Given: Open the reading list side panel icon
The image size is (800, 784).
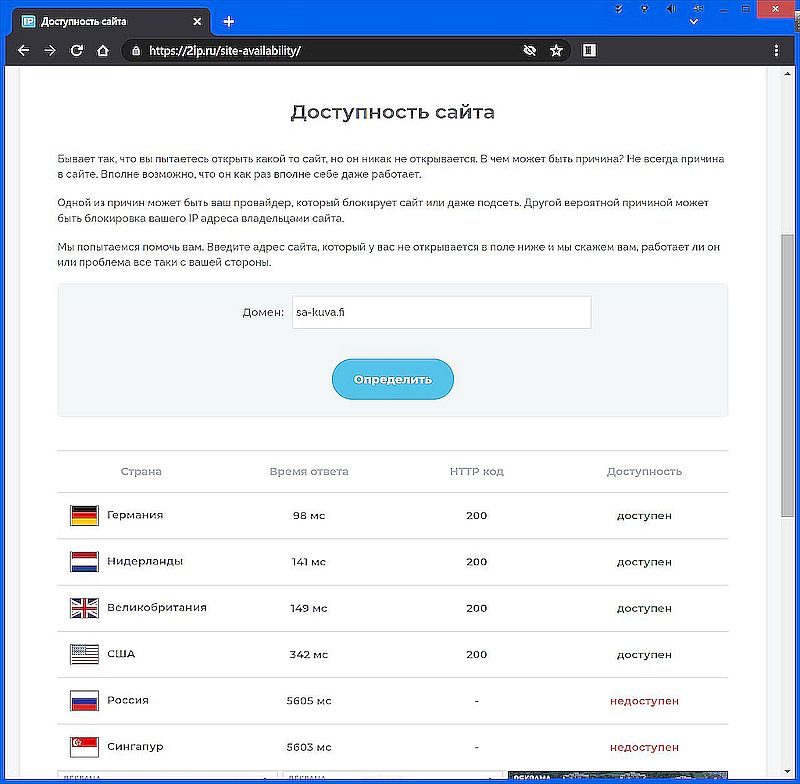Looking at the screenshot, I should pyautogui.click(x=590, y=51).
